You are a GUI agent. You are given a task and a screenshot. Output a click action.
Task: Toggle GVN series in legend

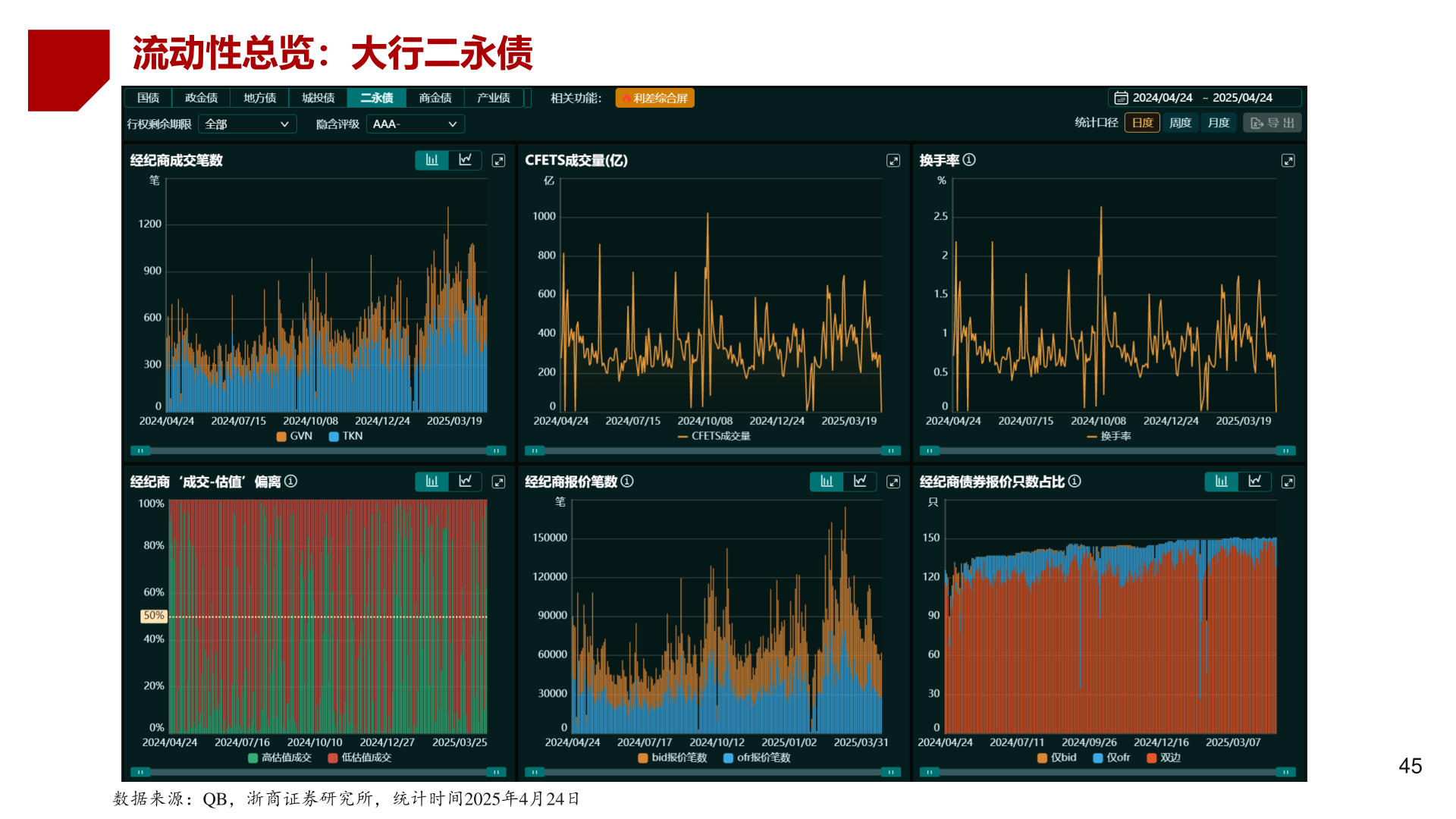click(294, 436)
